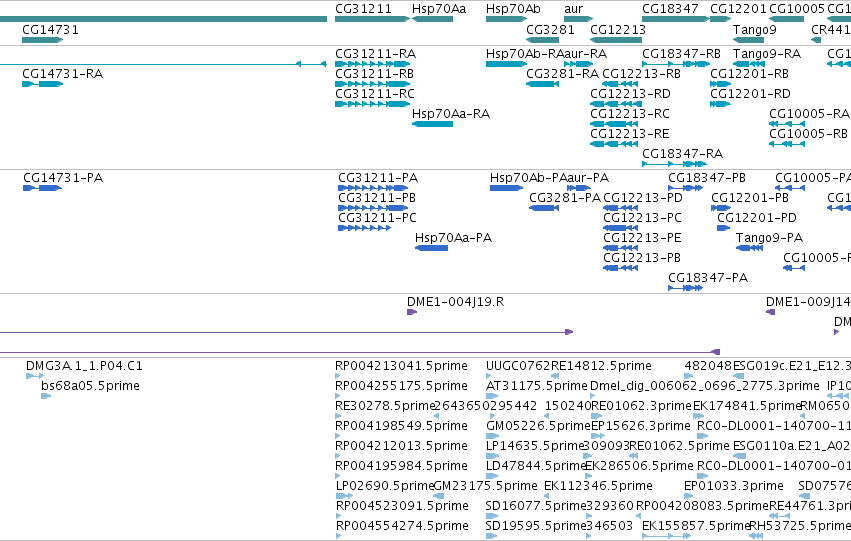The width and height of the screenshot is (851, 541).
Task: Select EST DMG3A.1_1.P04.C1
Action: 35,376
